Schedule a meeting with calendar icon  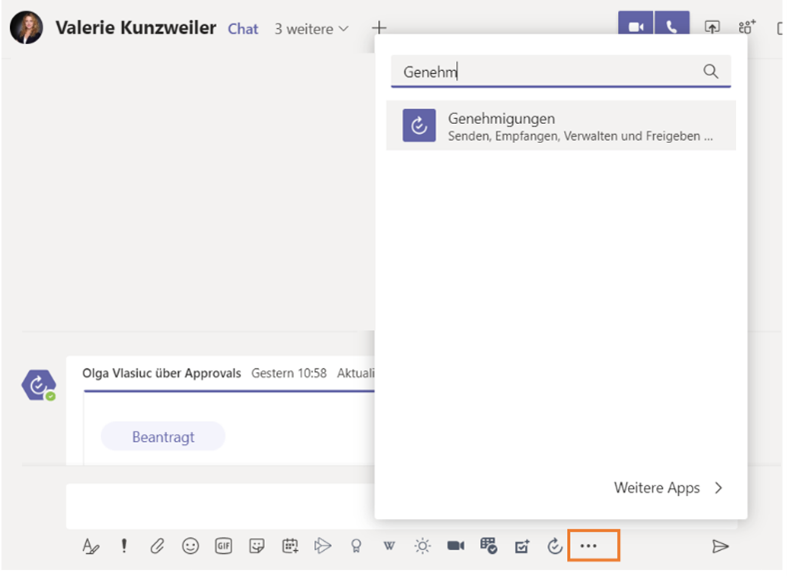coord(290,545)
